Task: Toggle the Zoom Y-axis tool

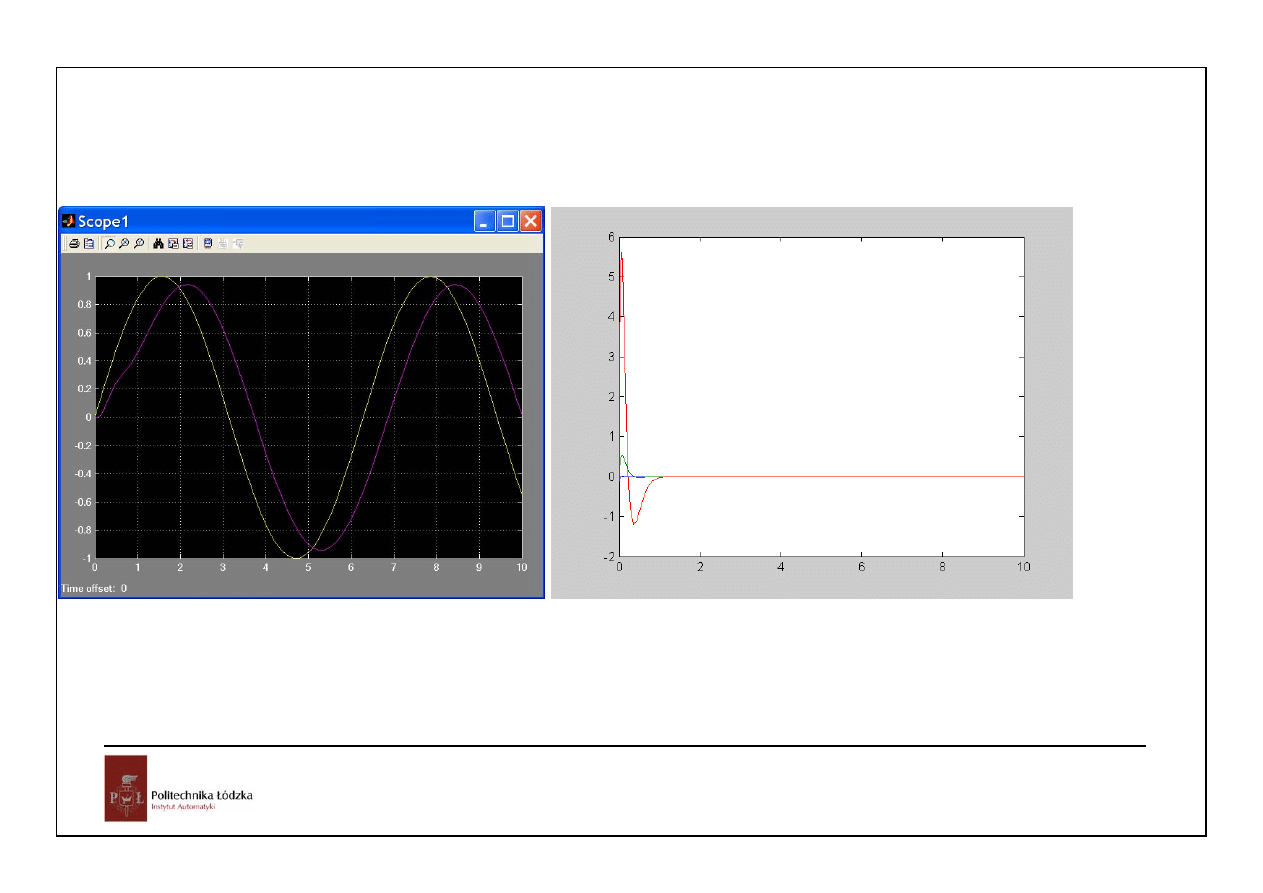Action: pyautogui.click(x=138, y=243)
